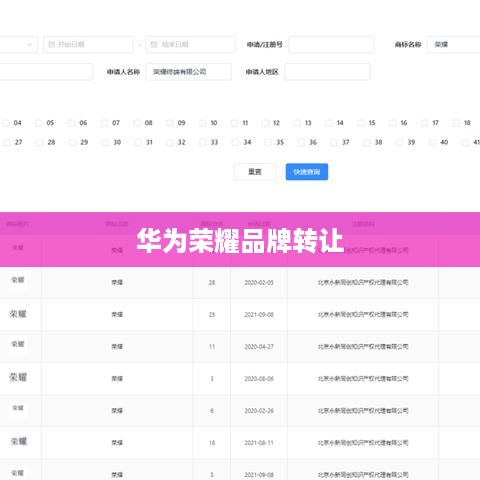
Task: Open trademark thumbnail in the 2020-02-26 row
Action: [18, 408]
